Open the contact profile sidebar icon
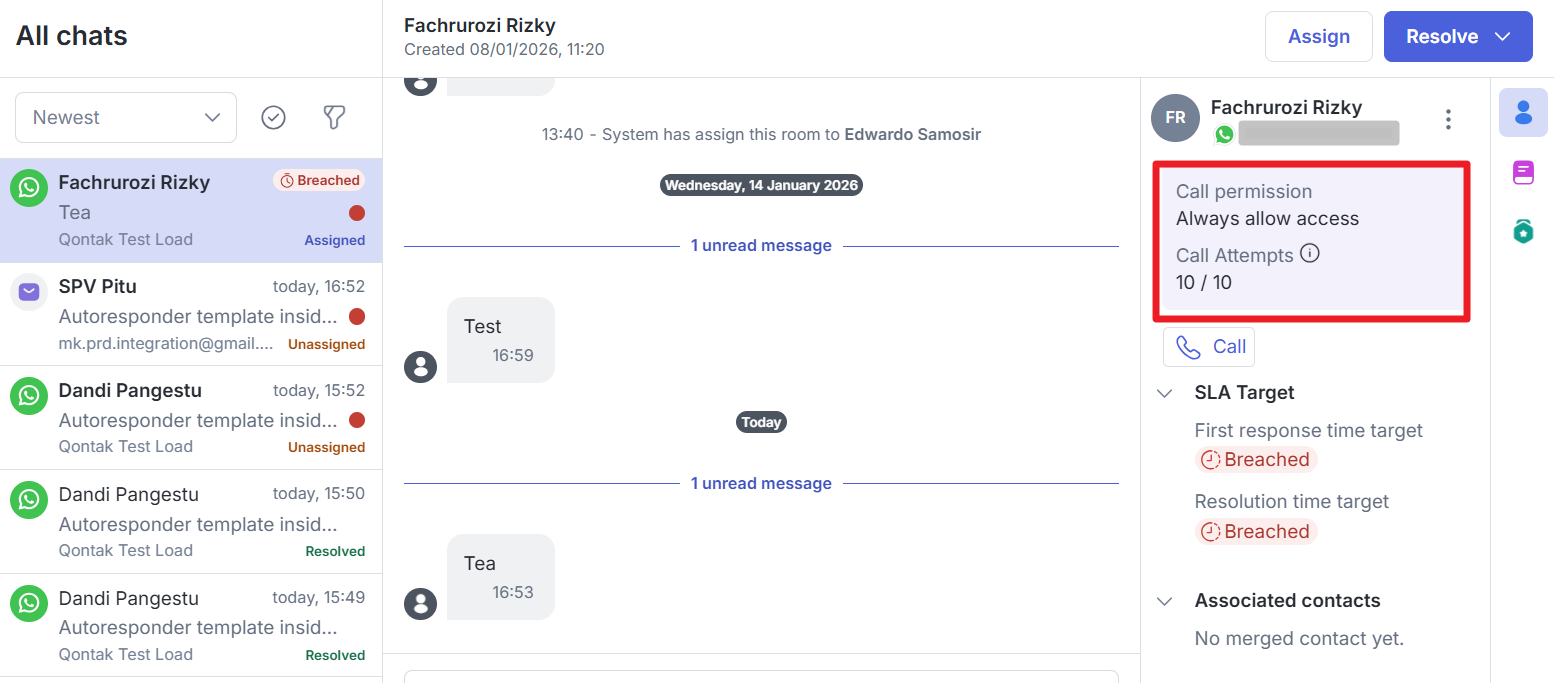 pyautogui.click(x=1523, y=112)
